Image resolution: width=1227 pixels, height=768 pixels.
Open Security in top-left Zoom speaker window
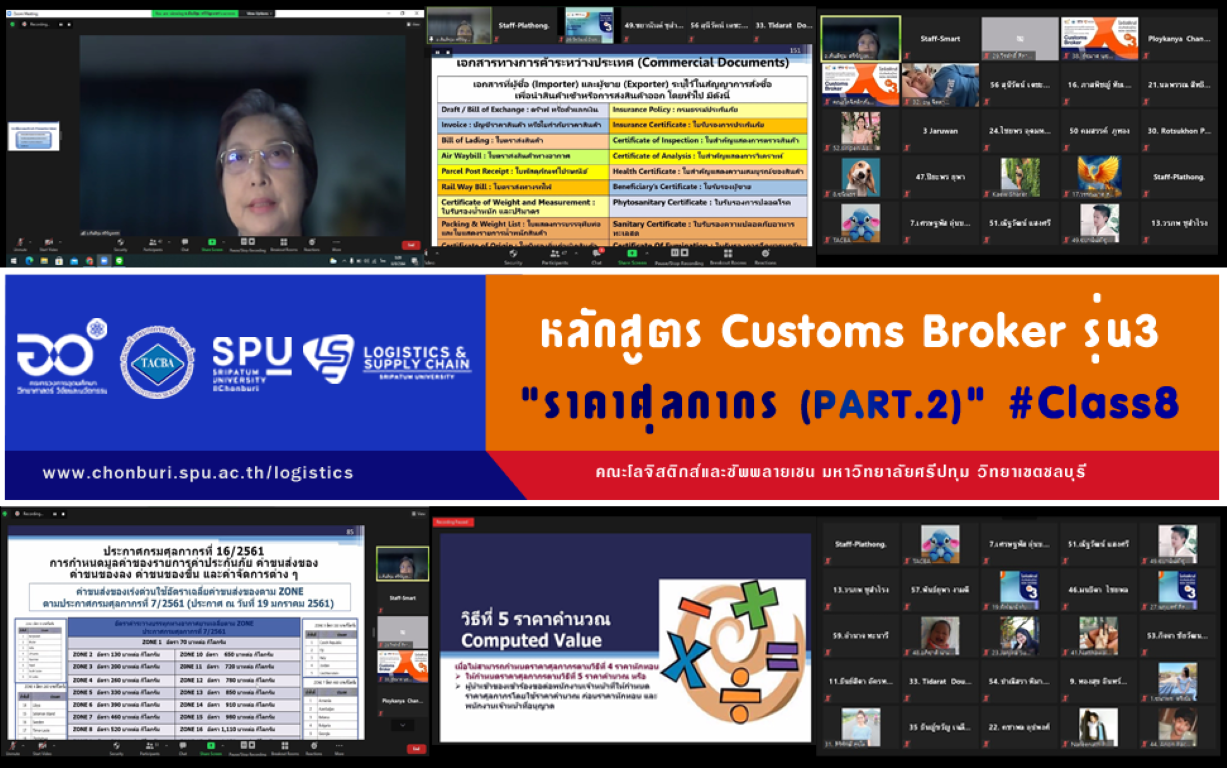pyautogui.click(x=119, y=243)
